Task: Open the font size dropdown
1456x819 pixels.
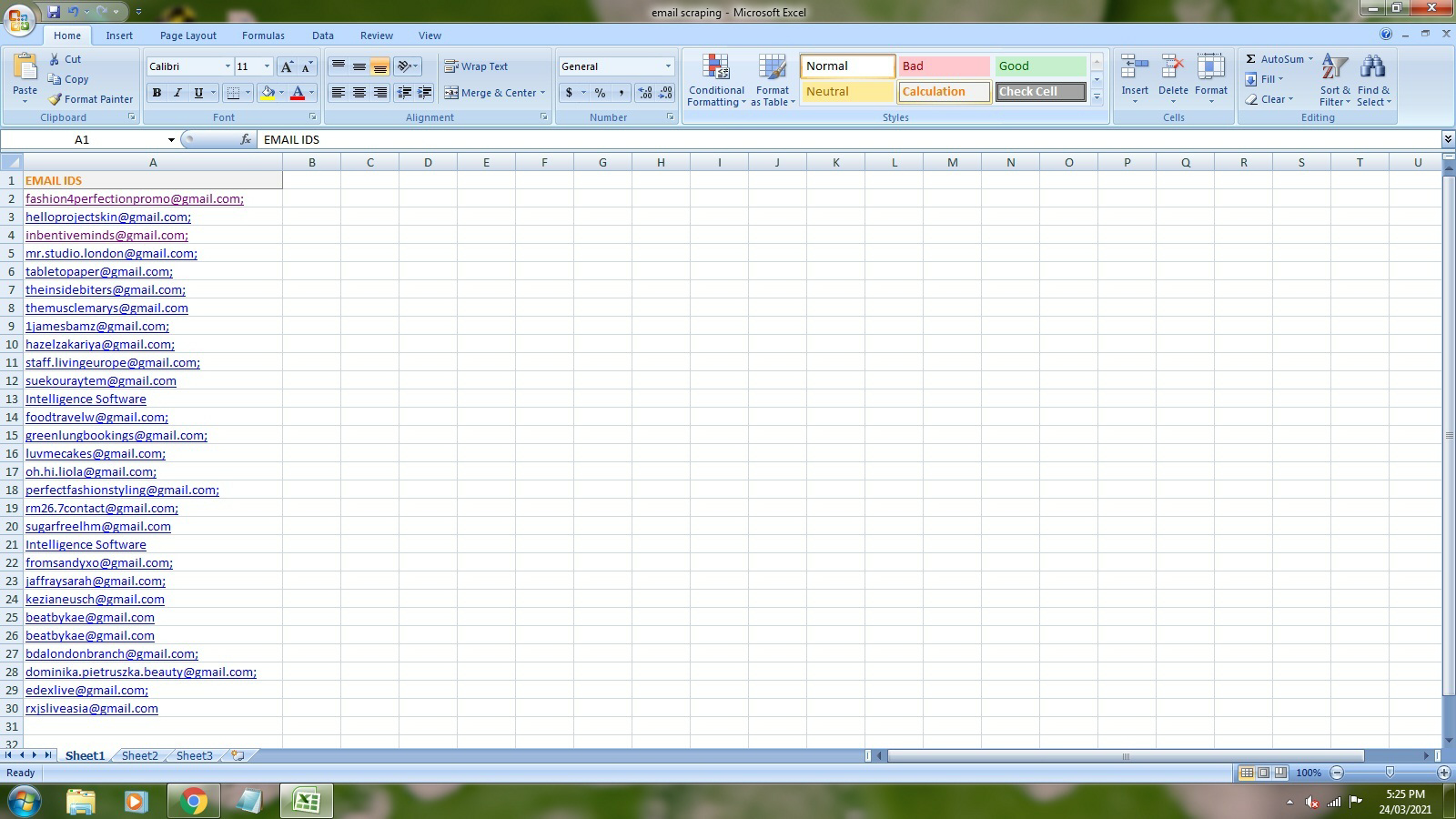Action: click(267, 66)
